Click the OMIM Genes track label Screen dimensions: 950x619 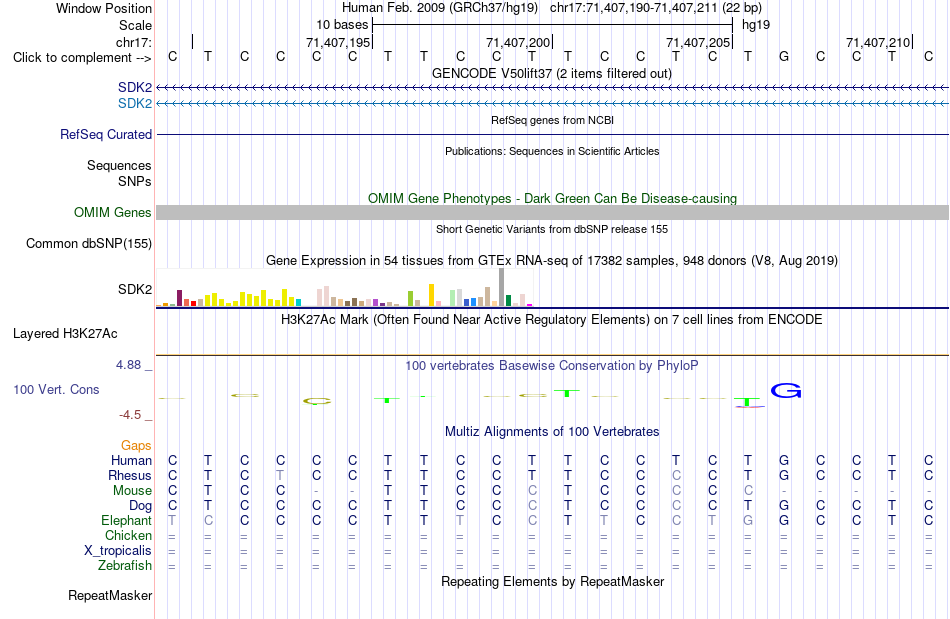coord(113,213)
